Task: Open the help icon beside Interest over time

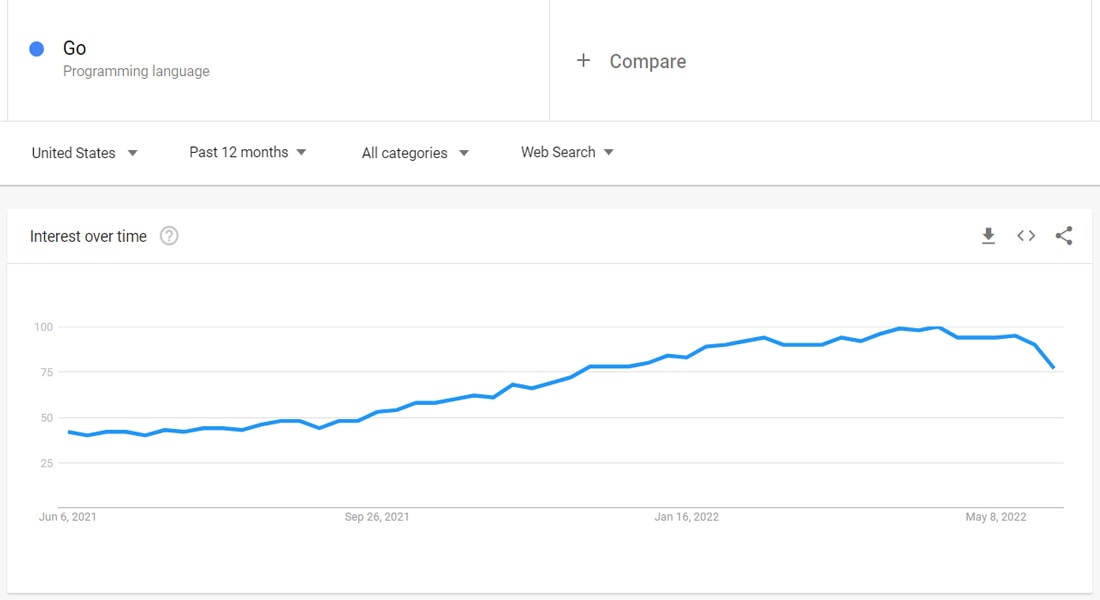Action: coord(169,236)
